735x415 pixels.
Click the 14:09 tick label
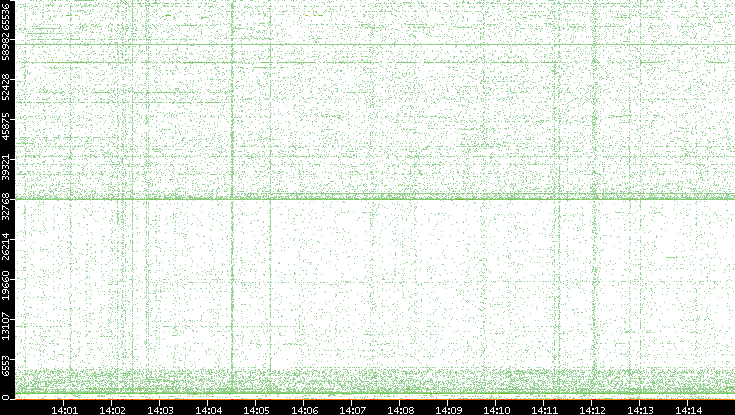(x=448, y=410)
